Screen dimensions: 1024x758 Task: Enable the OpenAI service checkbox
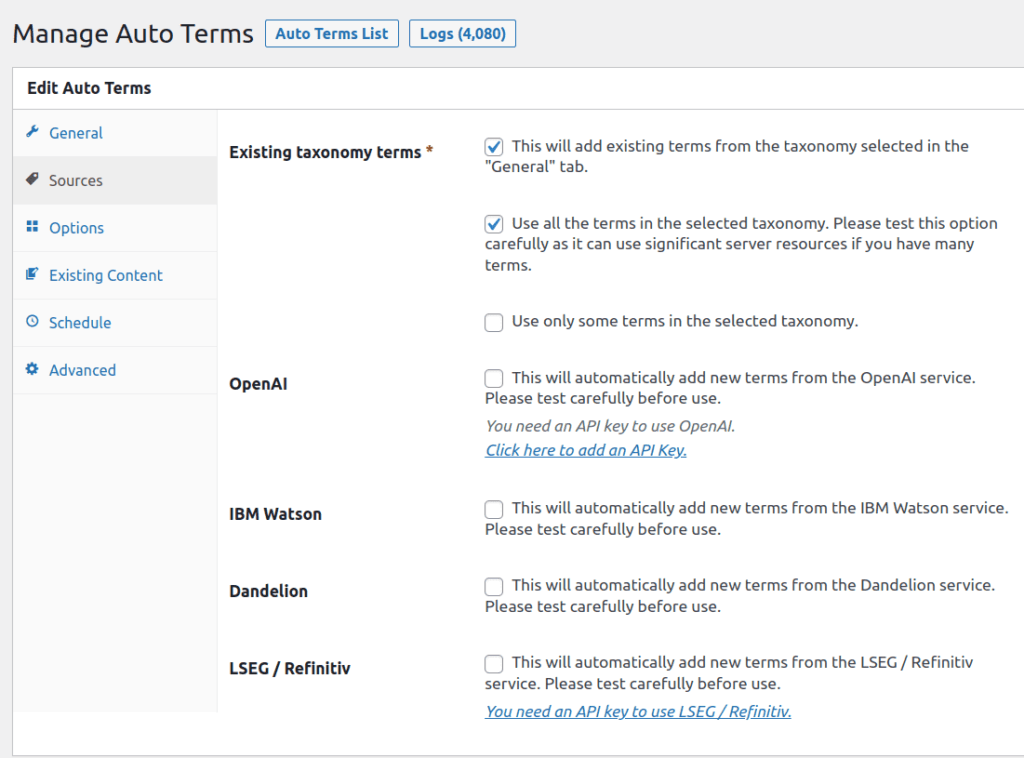pyautogui.click(x=494, y=378)
